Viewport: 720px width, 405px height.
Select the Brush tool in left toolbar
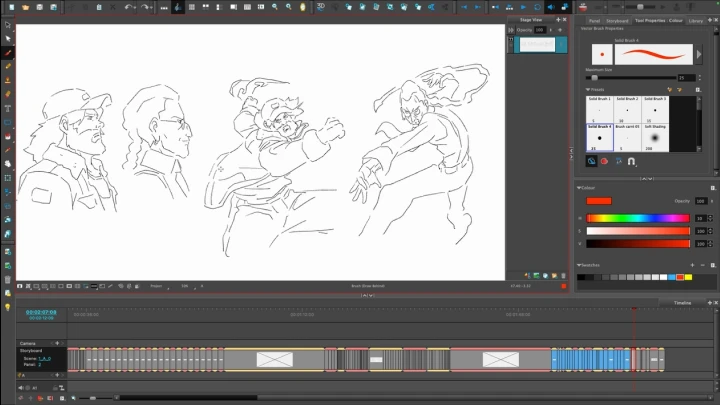click(7, 53)
